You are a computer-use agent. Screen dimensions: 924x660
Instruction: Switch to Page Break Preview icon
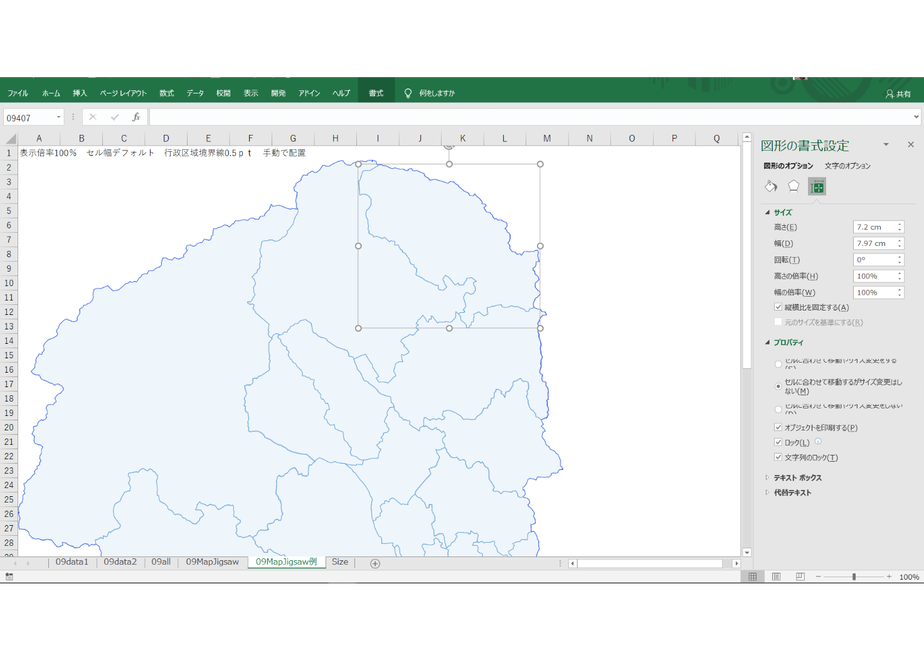800,577
